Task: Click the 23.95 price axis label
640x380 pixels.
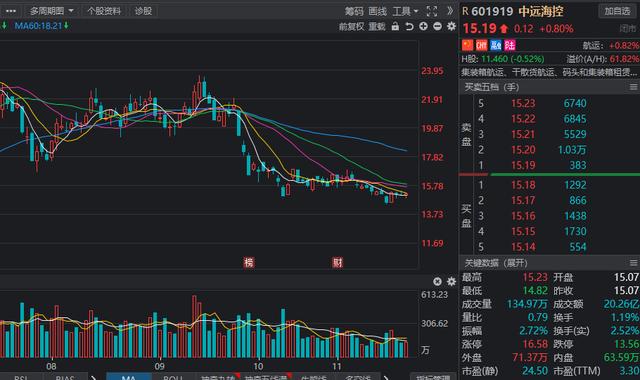Action: (432, 71)
